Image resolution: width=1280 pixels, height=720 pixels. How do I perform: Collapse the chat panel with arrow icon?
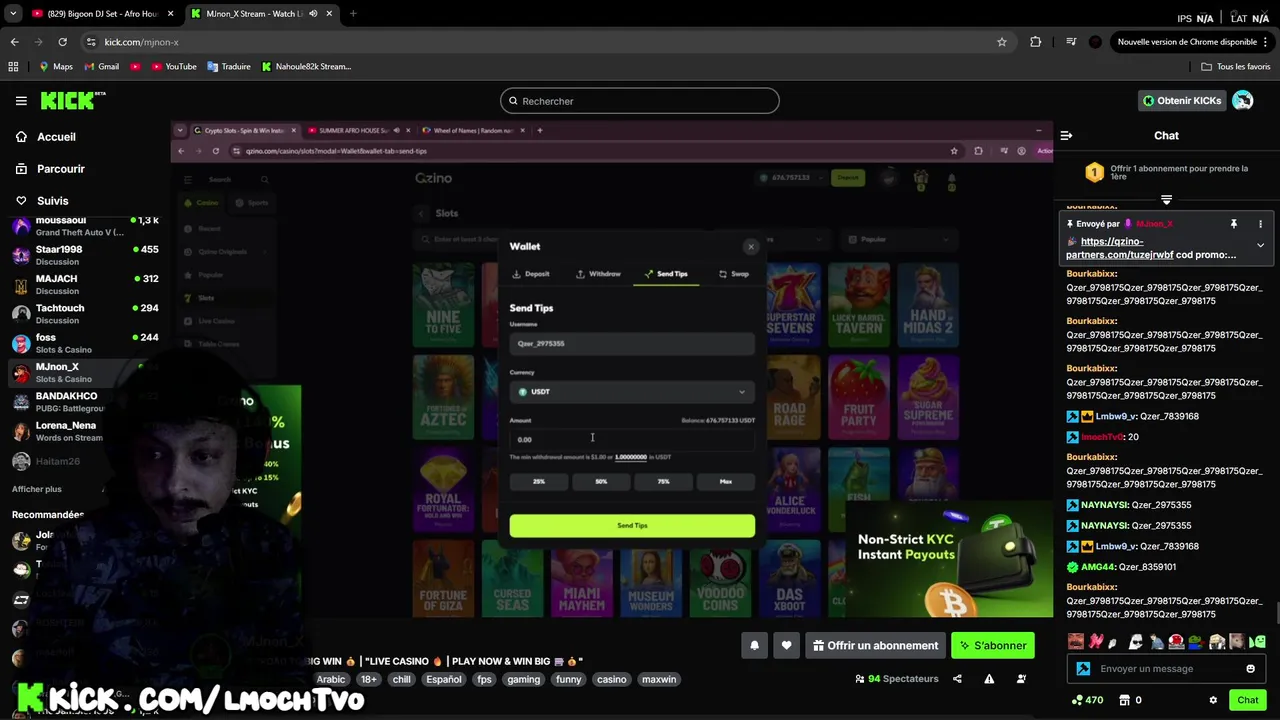click(x=1066, y=135)
